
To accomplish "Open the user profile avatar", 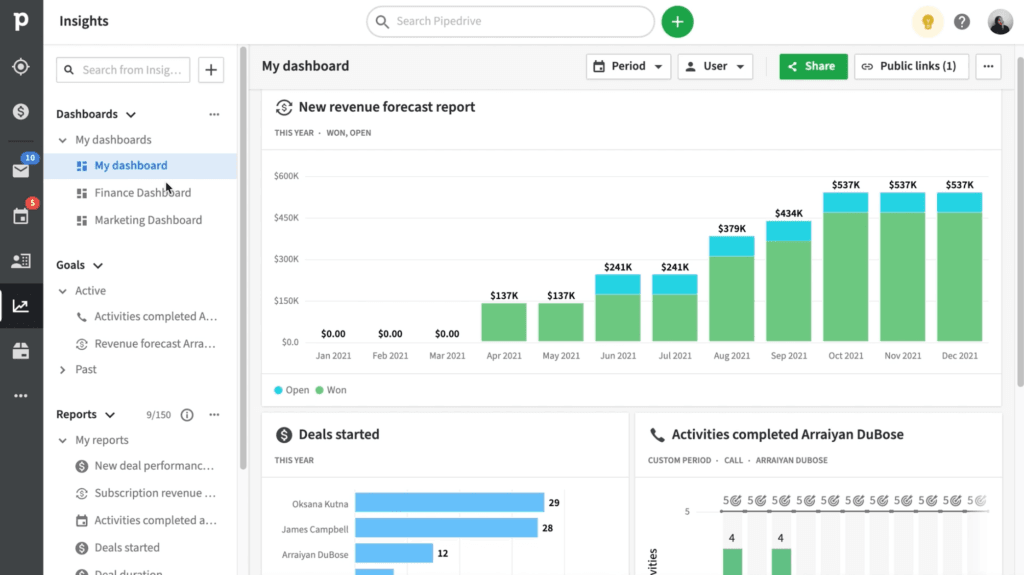I will pos(1000,22).
